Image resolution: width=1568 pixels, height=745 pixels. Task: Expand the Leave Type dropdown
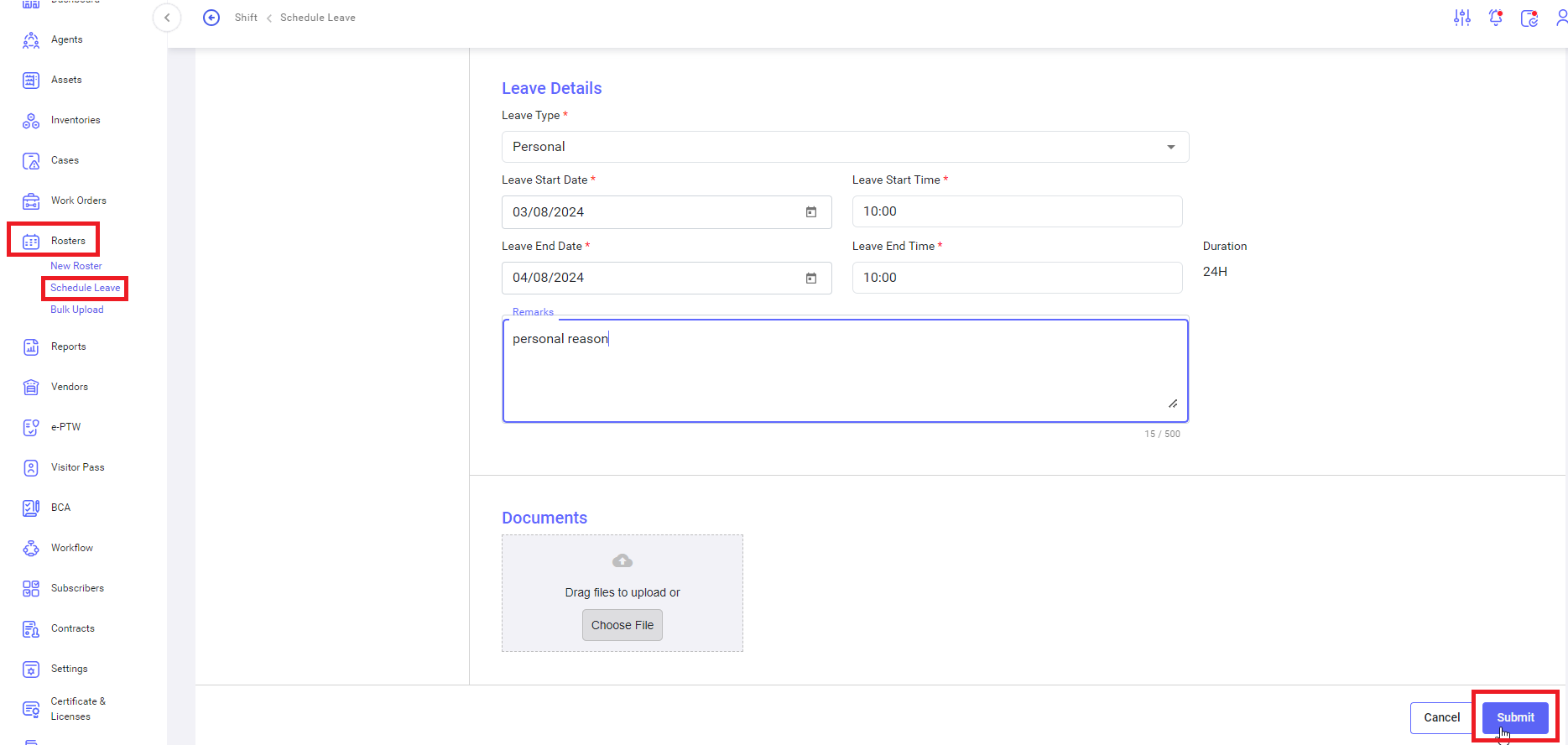[x=1171, y=147]
